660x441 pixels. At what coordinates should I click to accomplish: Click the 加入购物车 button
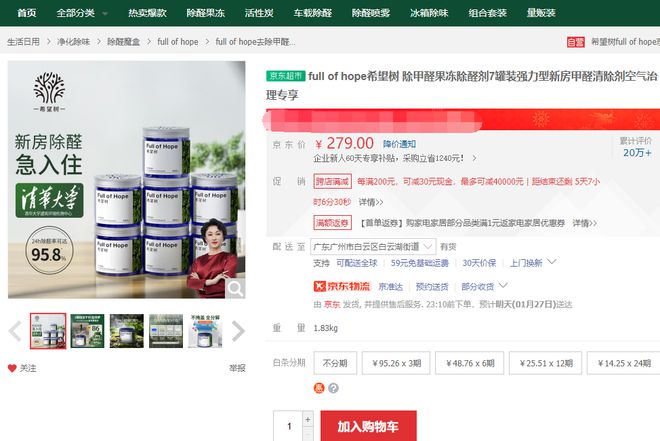[x=369, y=426]
